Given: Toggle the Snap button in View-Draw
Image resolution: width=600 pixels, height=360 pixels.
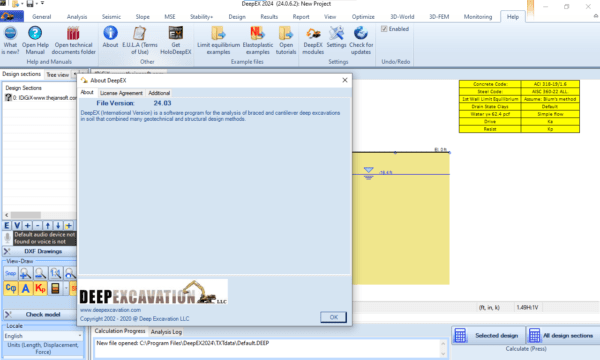Looking at the screenshot, I should pos(11,273).
